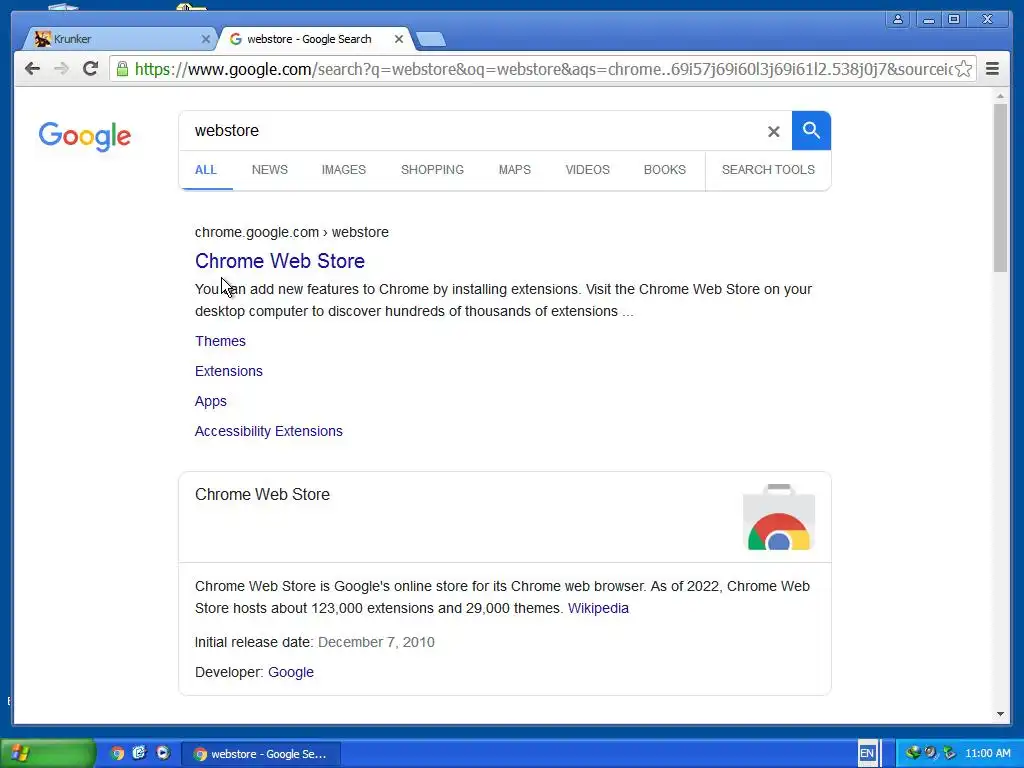This screenshot has height=768, width=1024.
Task: Reload the page with the refresh icon
Action: click(90, 69)
